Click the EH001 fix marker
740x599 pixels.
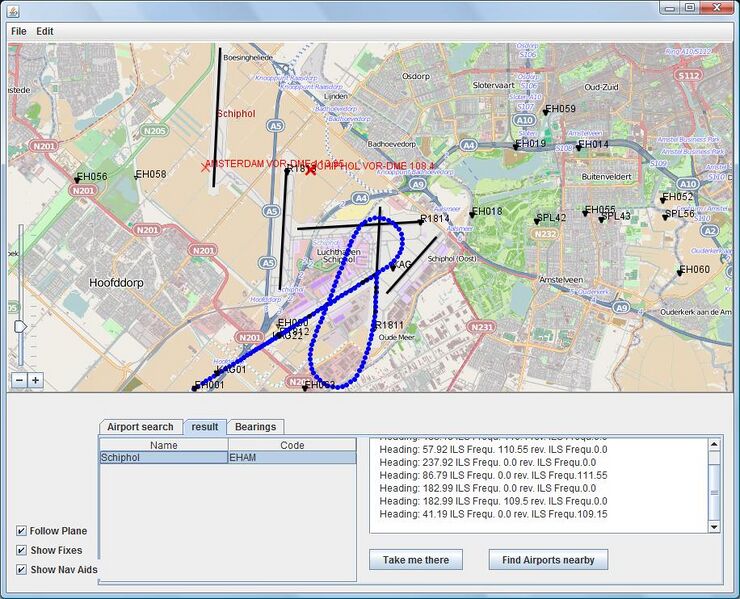click(x=194, y=388)
